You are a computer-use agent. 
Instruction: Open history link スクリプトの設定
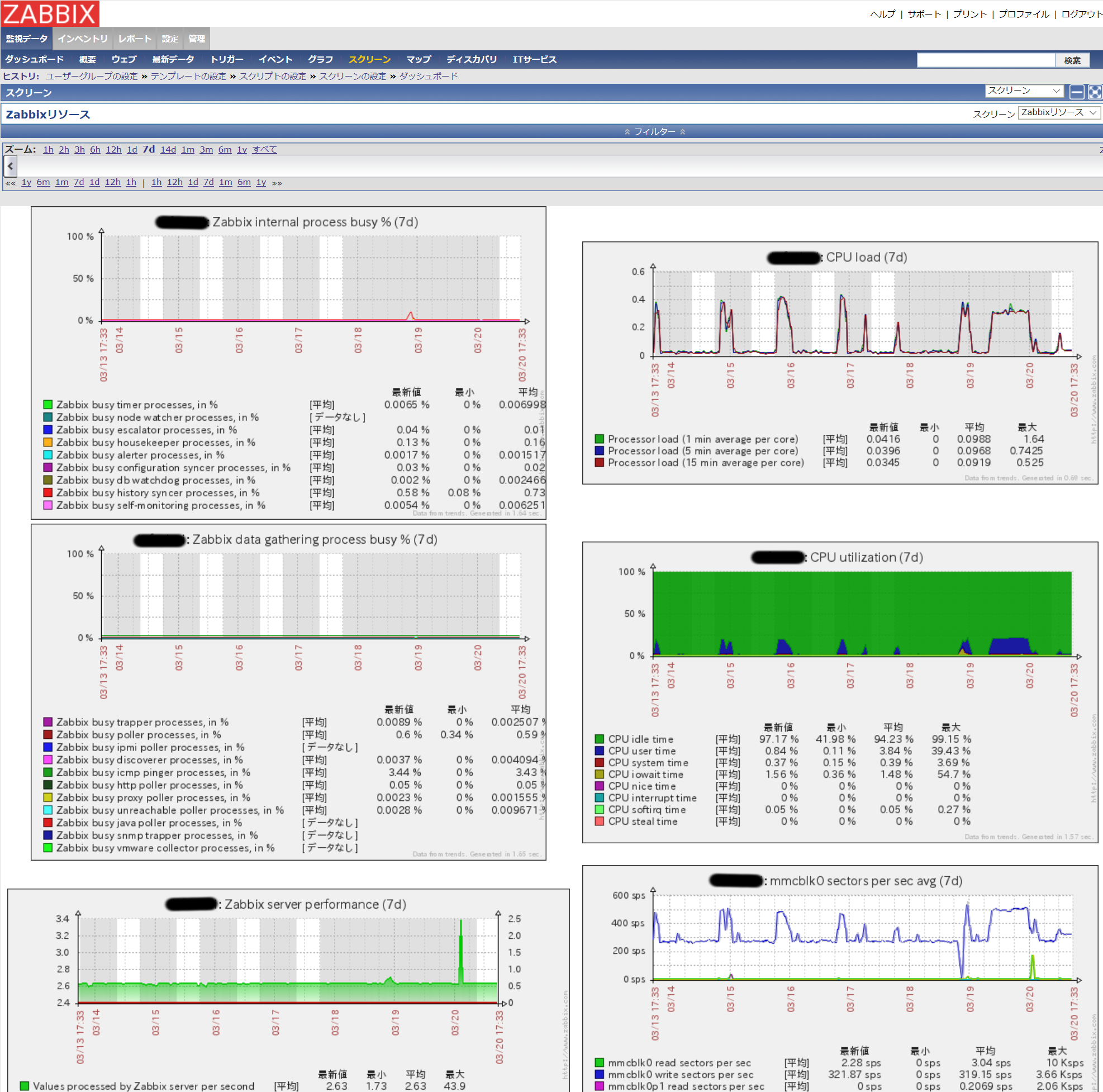pyautogui.click(x=272, y=76)
